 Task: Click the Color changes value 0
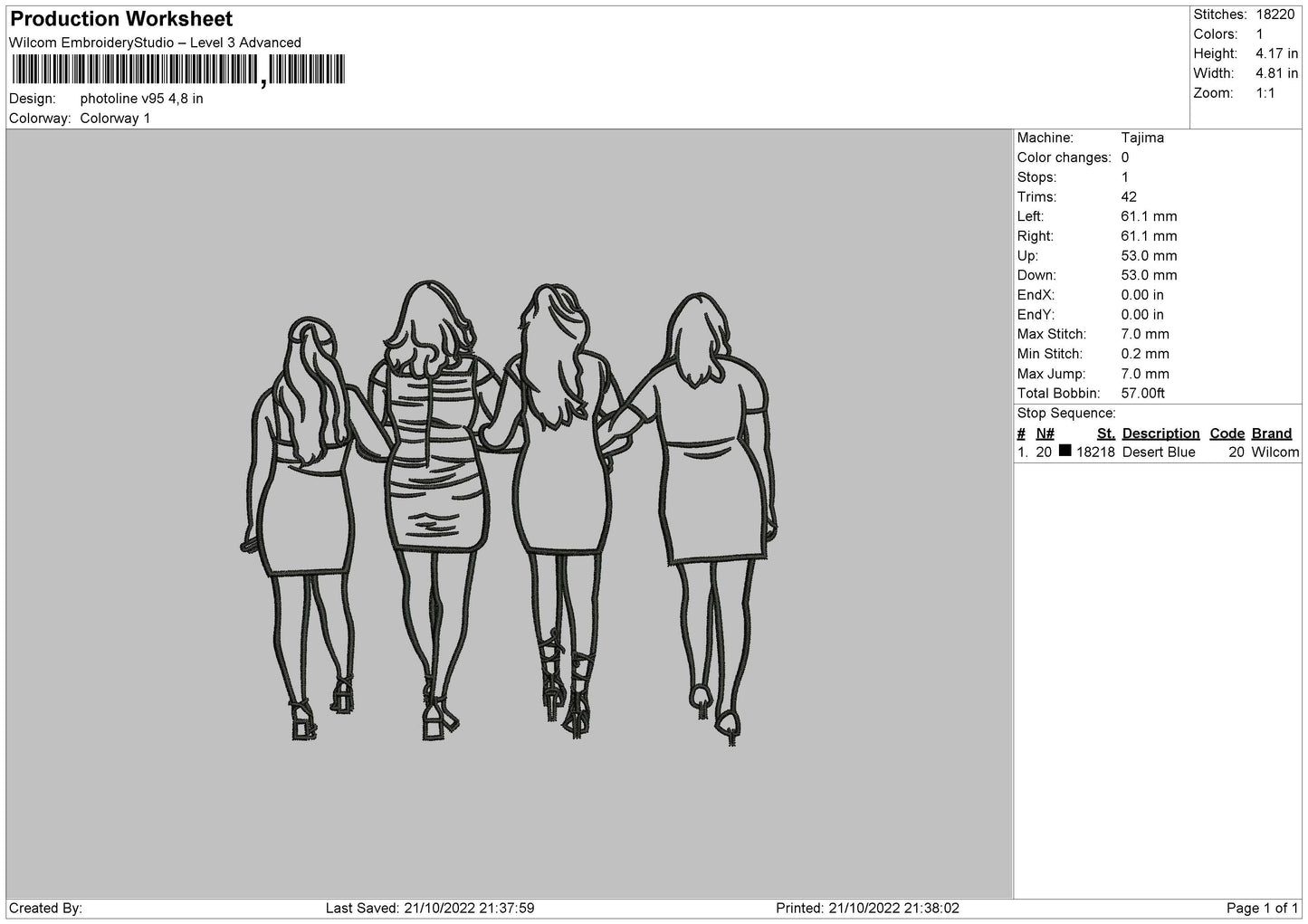(1125, 157)
